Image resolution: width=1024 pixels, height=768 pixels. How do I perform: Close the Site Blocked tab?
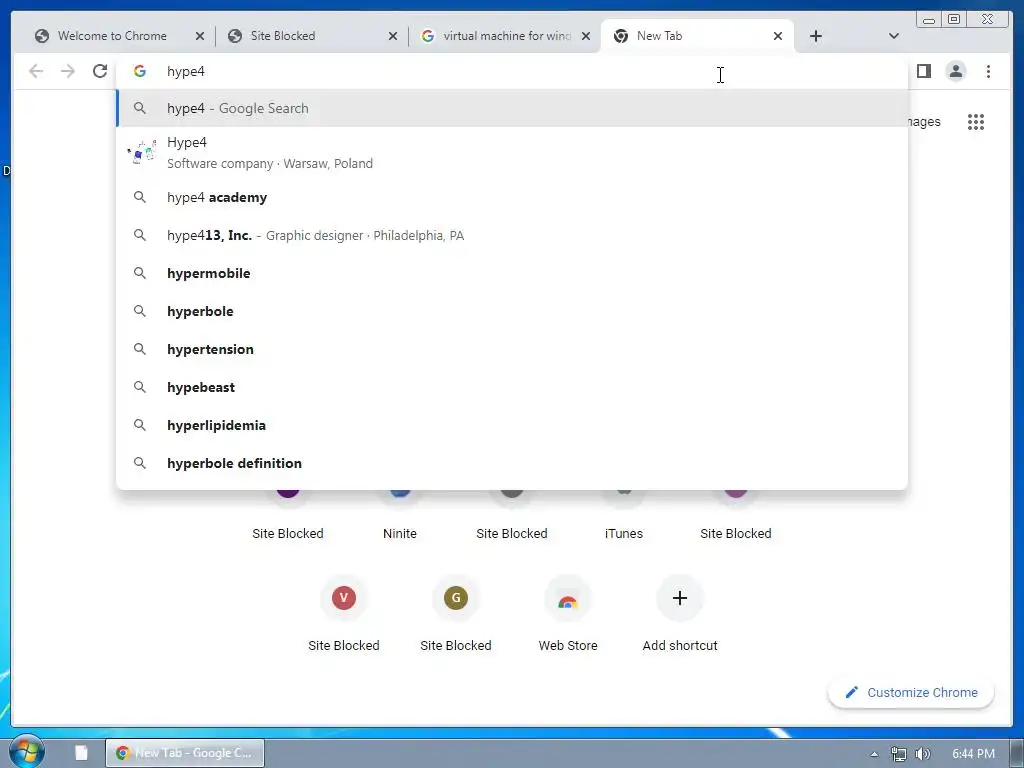(392, 36)
